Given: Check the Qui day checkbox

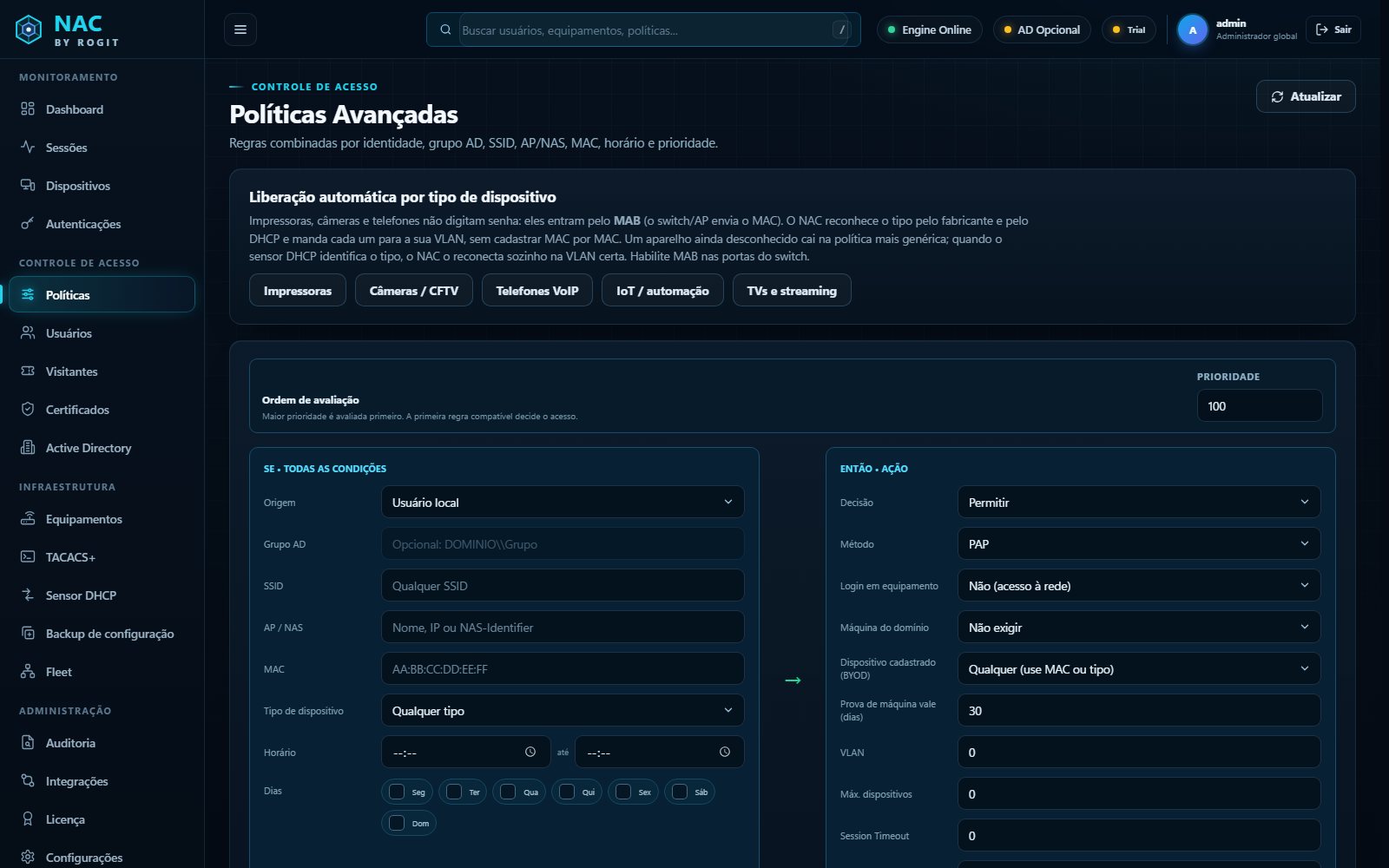Looking at the screenshot, I should pyautogui.click(x=567, y=792).
